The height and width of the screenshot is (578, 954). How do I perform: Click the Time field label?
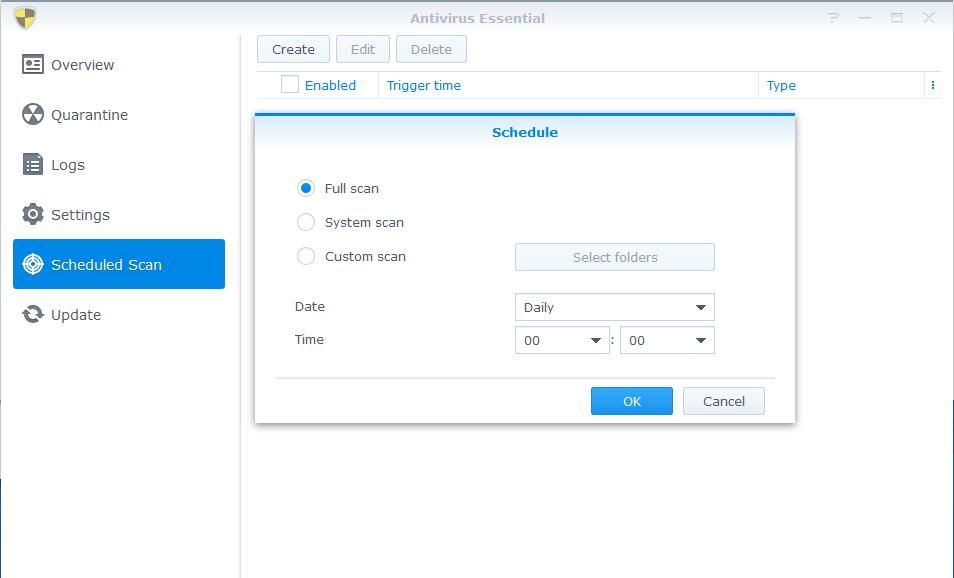point(309,339)
